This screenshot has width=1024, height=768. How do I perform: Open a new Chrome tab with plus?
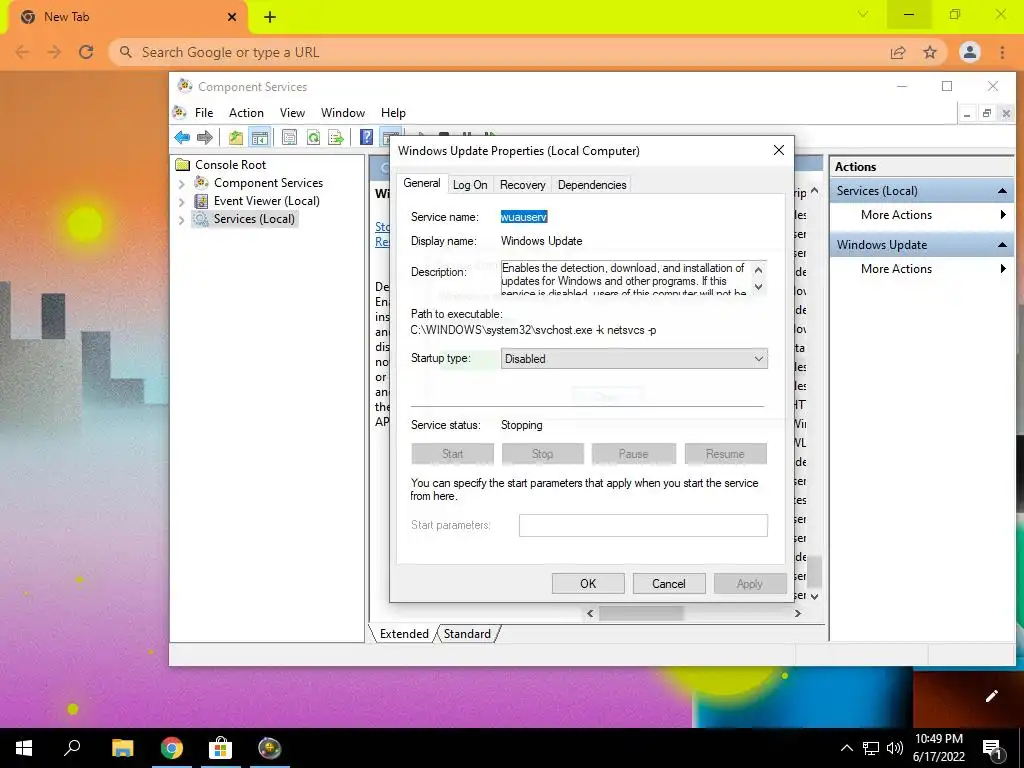pos(270,17)
